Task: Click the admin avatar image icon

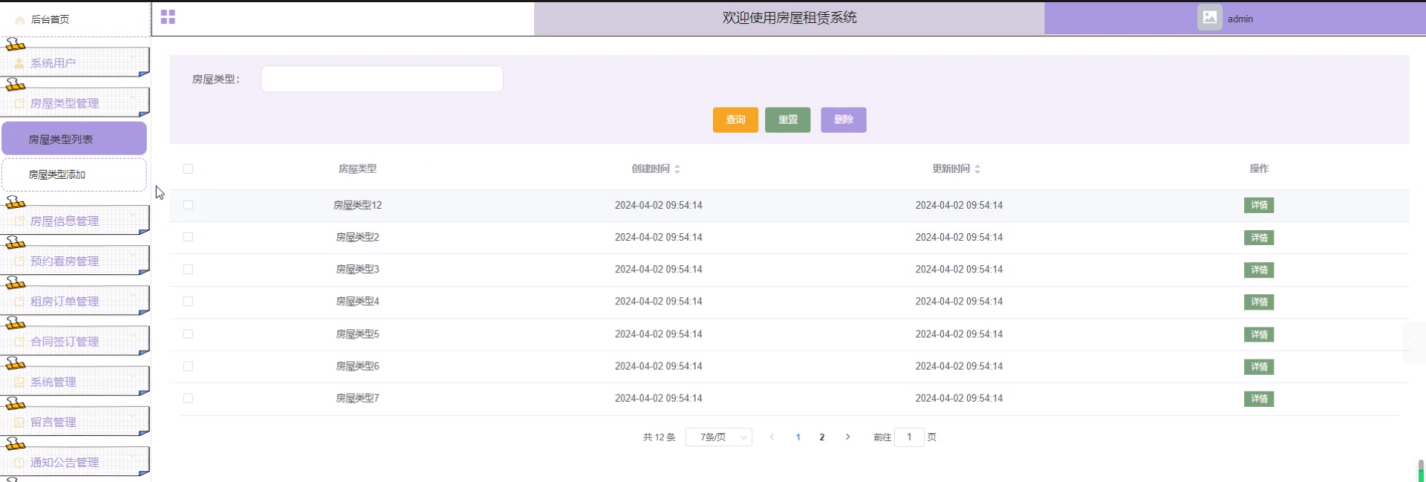Action: coord(1210,18)
